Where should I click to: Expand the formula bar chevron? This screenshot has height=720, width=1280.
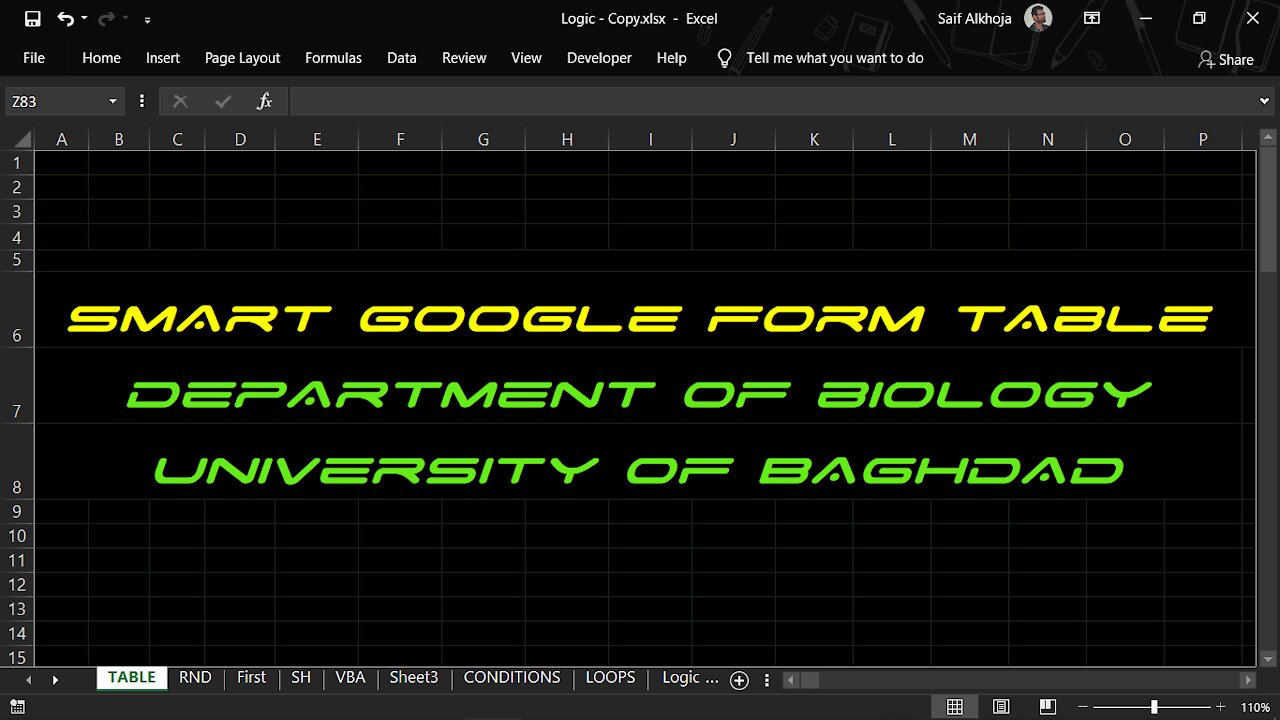[x=1265, y=101]
